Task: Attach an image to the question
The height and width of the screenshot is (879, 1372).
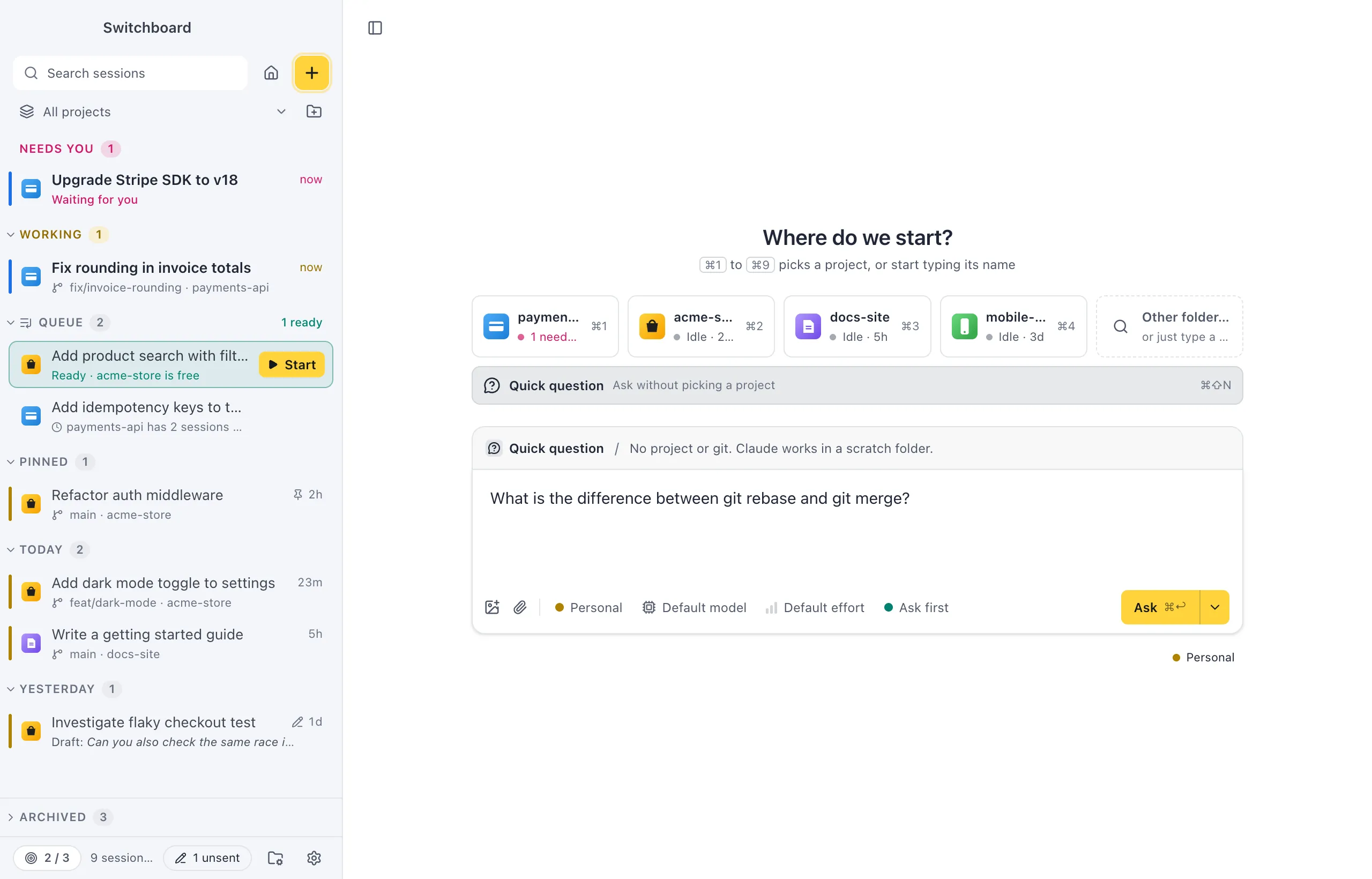Action: pyautogui.click(x=492, y=607)
